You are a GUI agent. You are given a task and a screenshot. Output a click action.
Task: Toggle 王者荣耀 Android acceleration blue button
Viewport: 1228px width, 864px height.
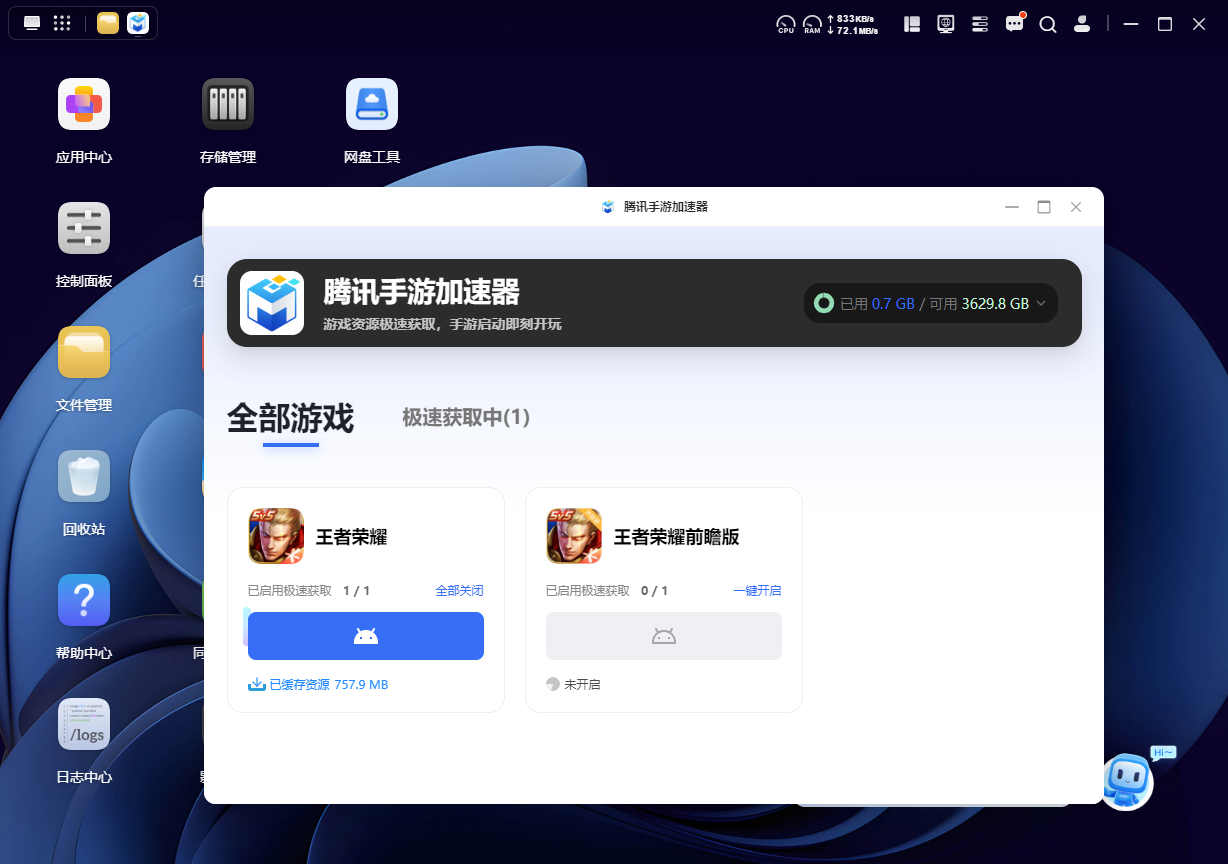pos(366,636)
